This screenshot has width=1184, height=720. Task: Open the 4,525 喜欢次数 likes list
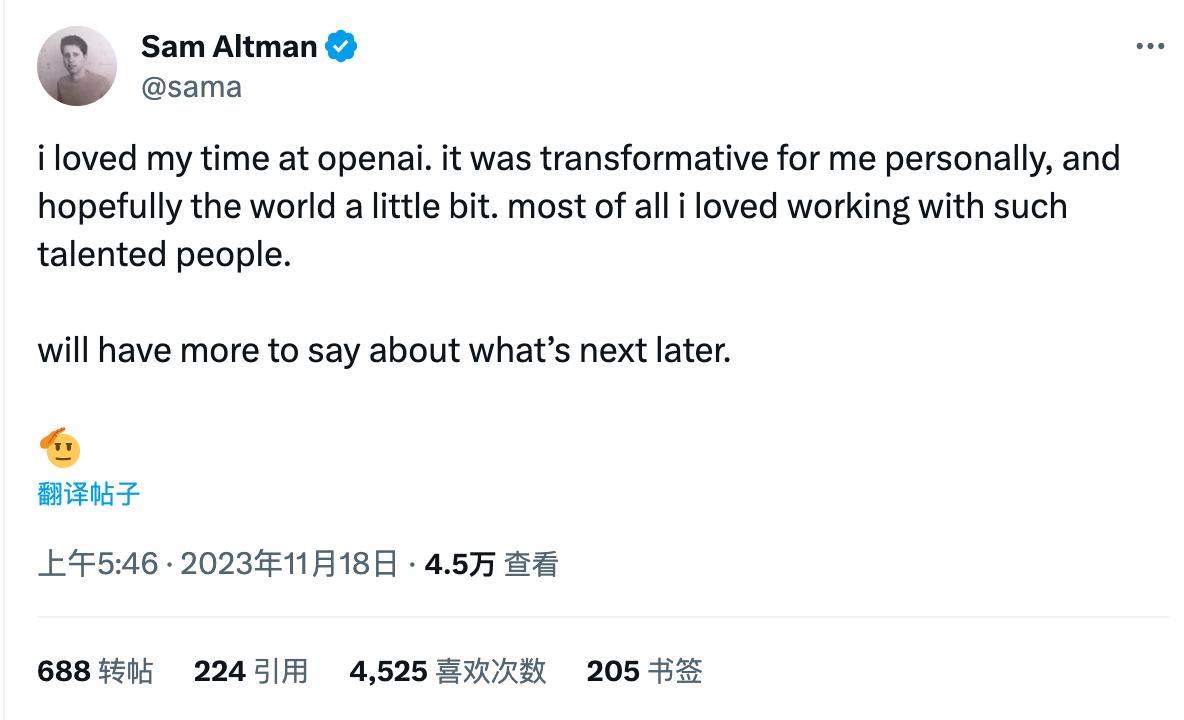point(447,670)
